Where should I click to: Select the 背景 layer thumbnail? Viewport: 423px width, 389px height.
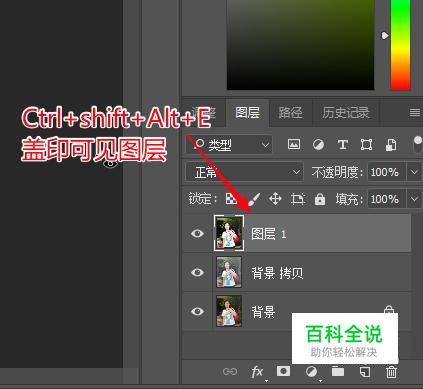[229, 311]
